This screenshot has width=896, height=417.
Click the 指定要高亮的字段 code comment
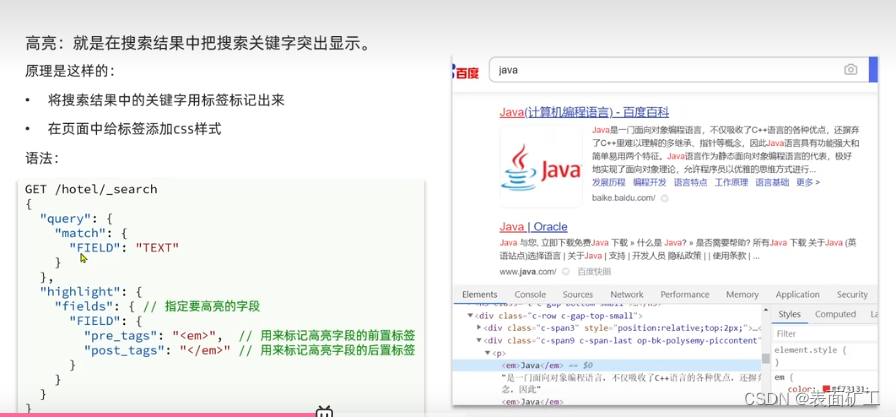pyautogui.click(x=212, y=306)
